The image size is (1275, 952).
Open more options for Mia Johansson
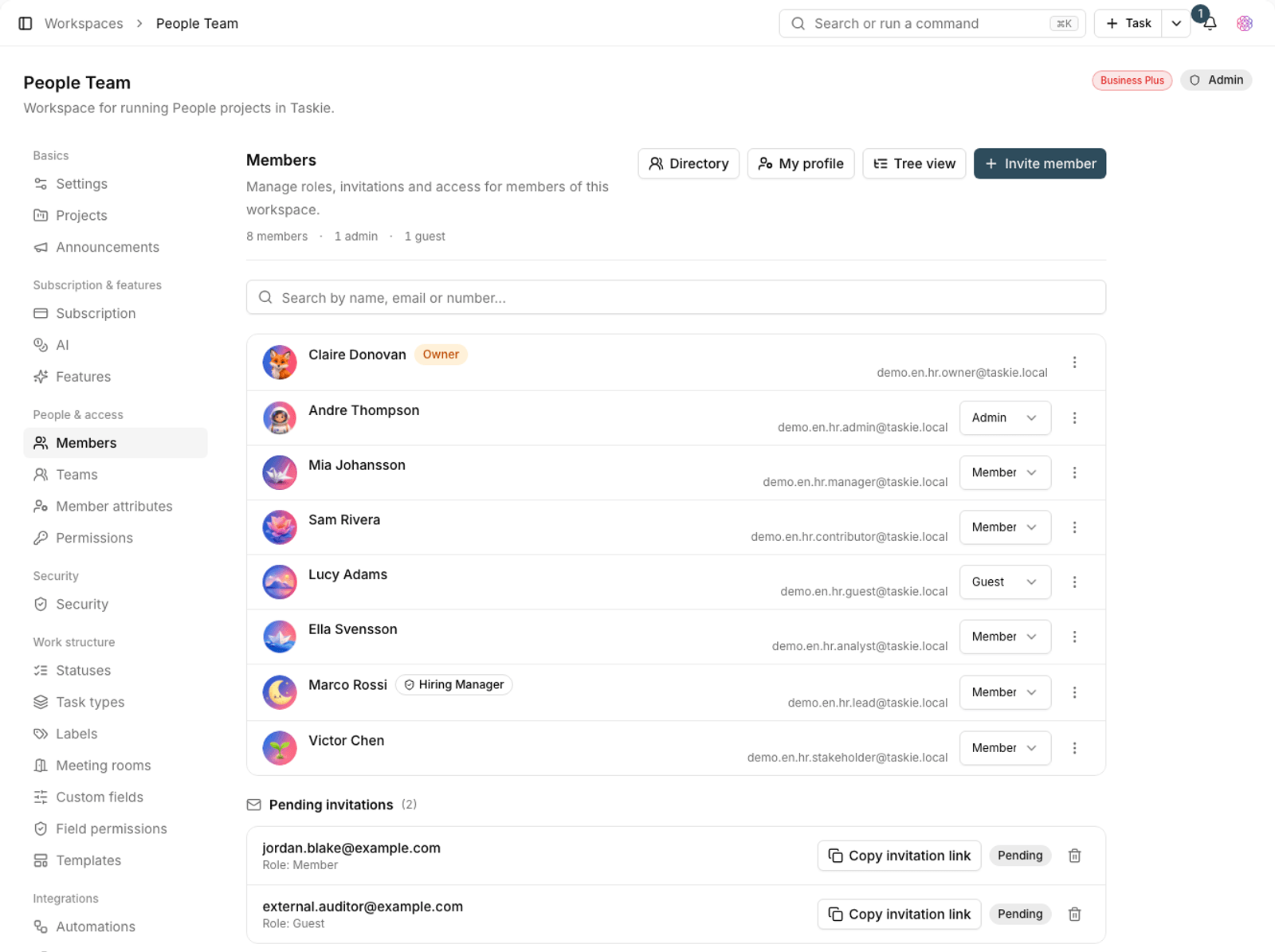[x=1074, y=472]
